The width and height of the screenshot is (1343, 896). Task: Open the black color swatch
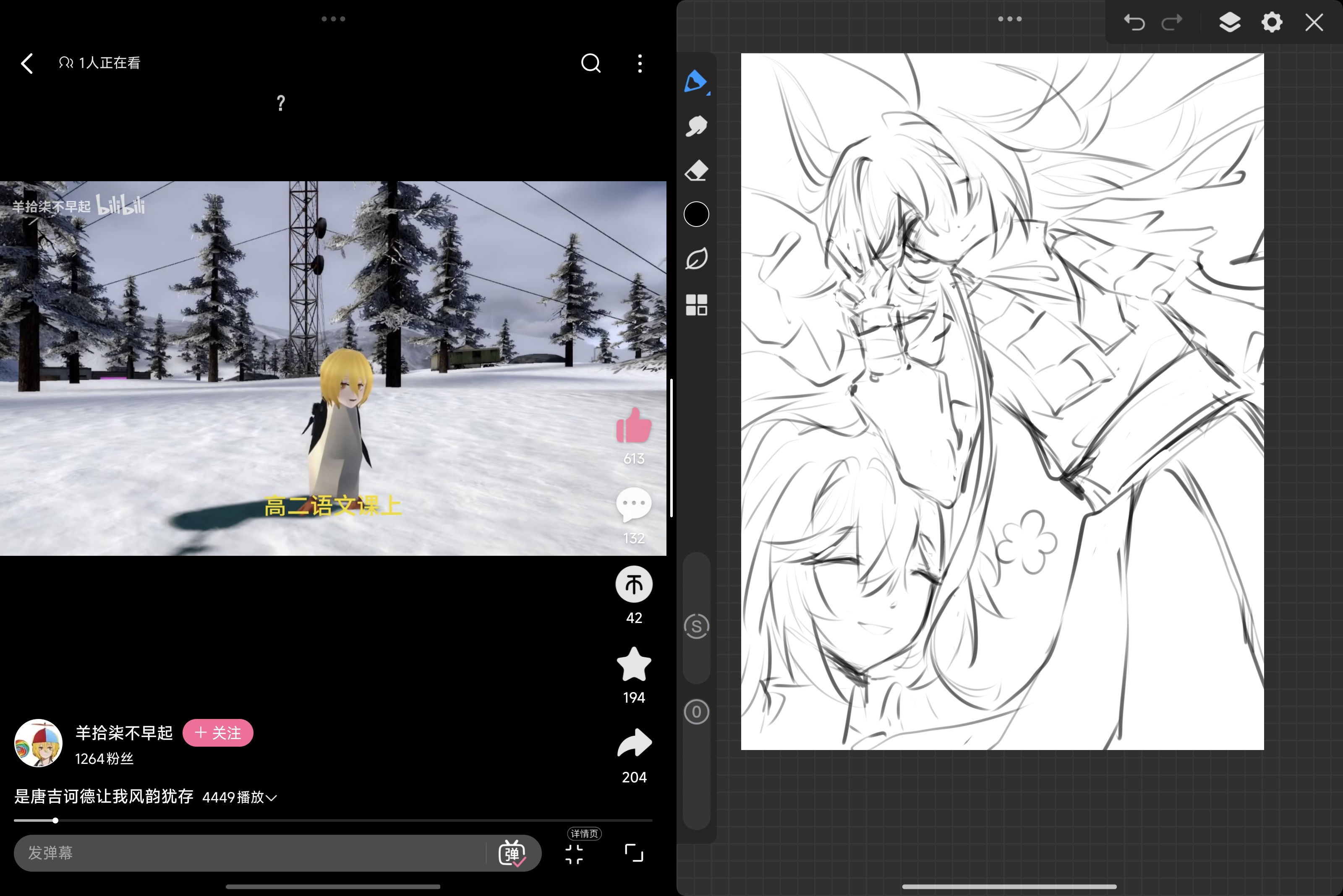click(696, 215)
